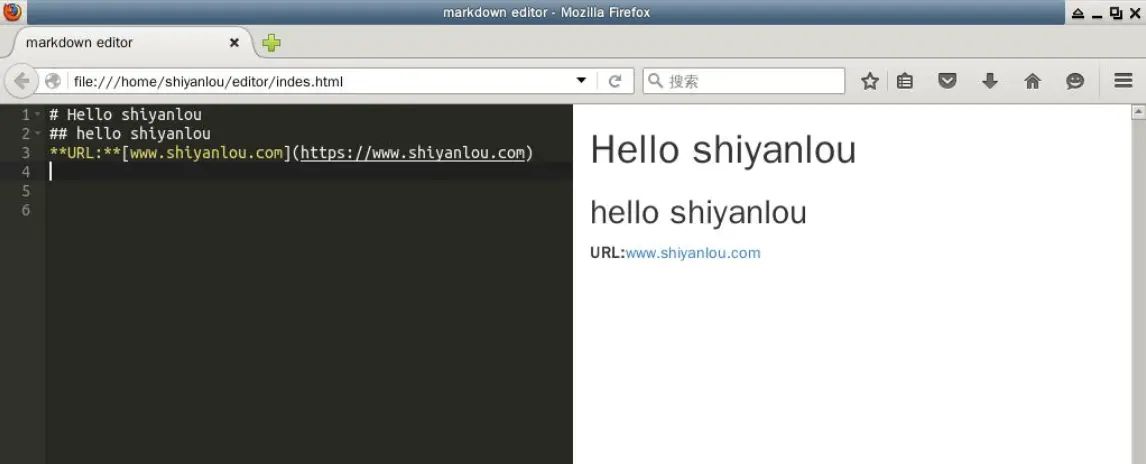Viewport: 1146px width, 464px height.
Task: Click the smaller 'hello shiyanlou' preview heading
Action: click(698, 212)
